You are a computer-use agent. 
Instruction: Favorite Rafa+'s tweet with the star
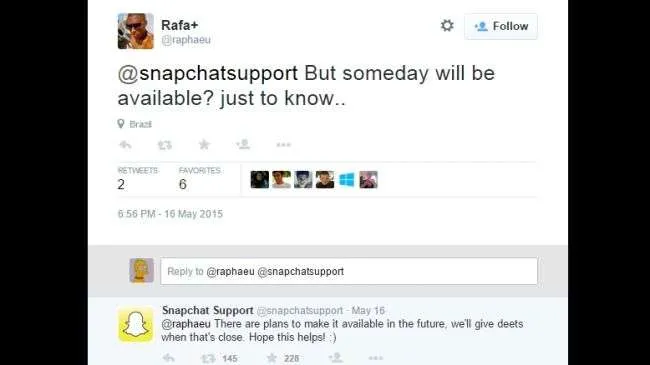tap(204, 144)
